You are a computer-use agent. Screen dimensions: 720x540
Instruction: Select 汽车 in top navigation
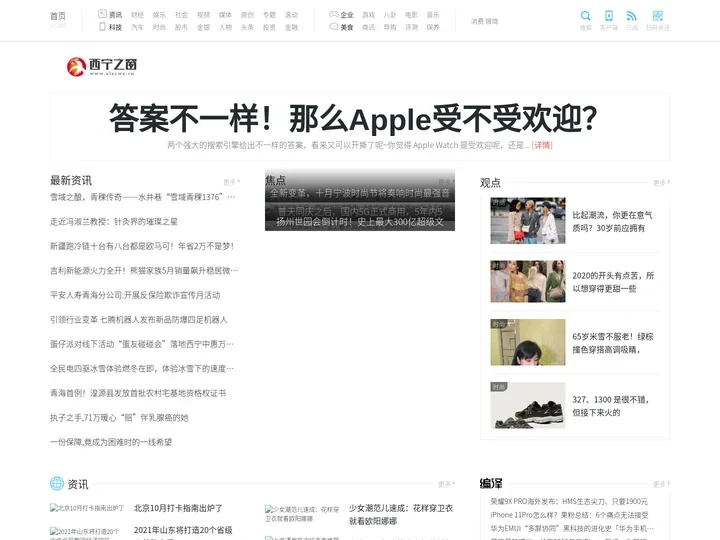coord(137,28)
